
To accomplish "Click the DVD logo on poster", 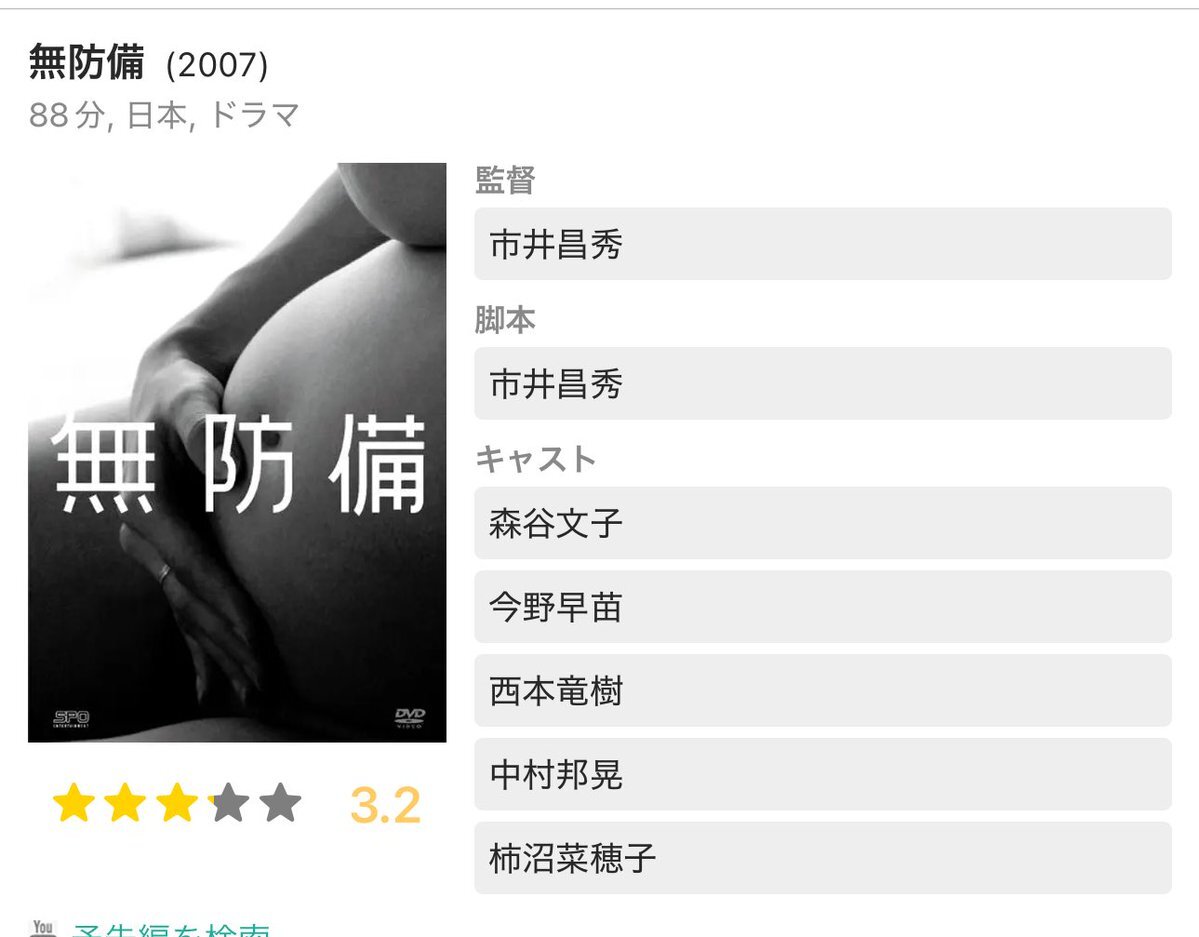I will point(410,717).
